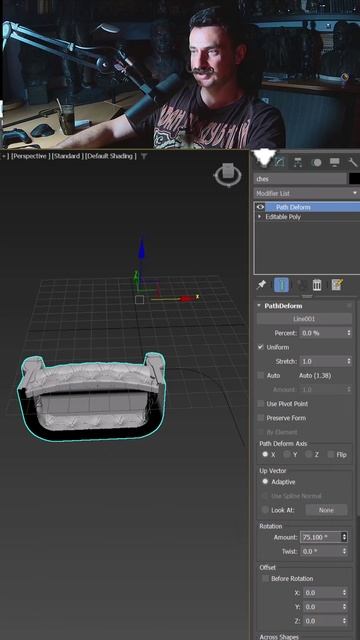Click the Stretch value field
The height and width of the screenshot is (640, 360).
pyautogui.click(x=322, y=361)
